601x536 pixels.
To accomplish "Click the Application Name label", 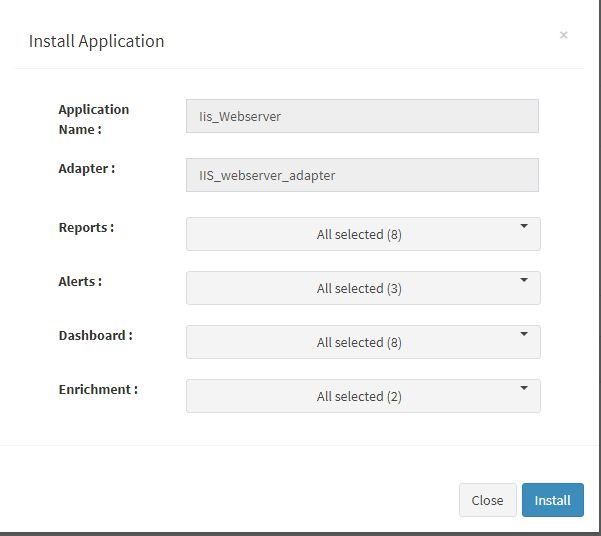I will 94,119.
